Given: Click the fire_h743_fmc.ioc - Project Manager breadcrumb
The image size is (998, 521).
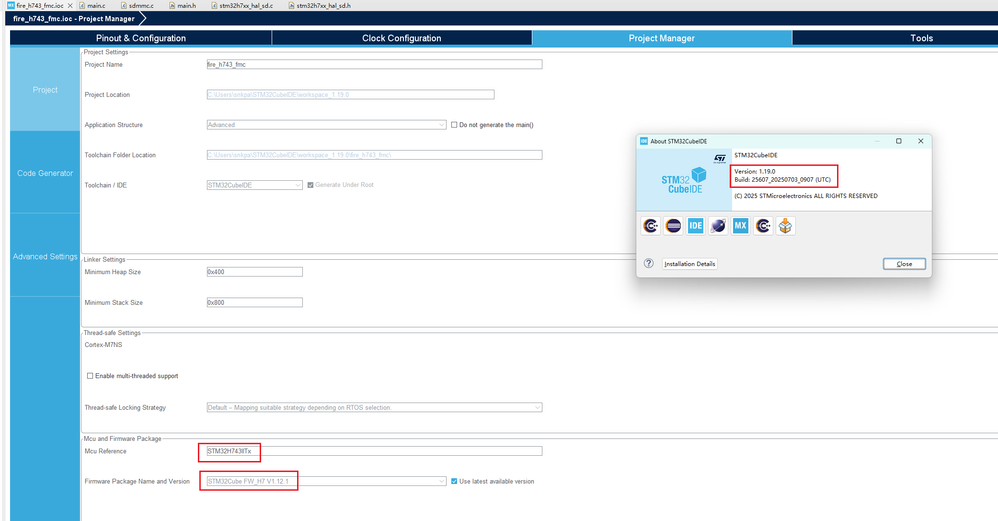Looking at the screenshot, I should click(74, 18).
